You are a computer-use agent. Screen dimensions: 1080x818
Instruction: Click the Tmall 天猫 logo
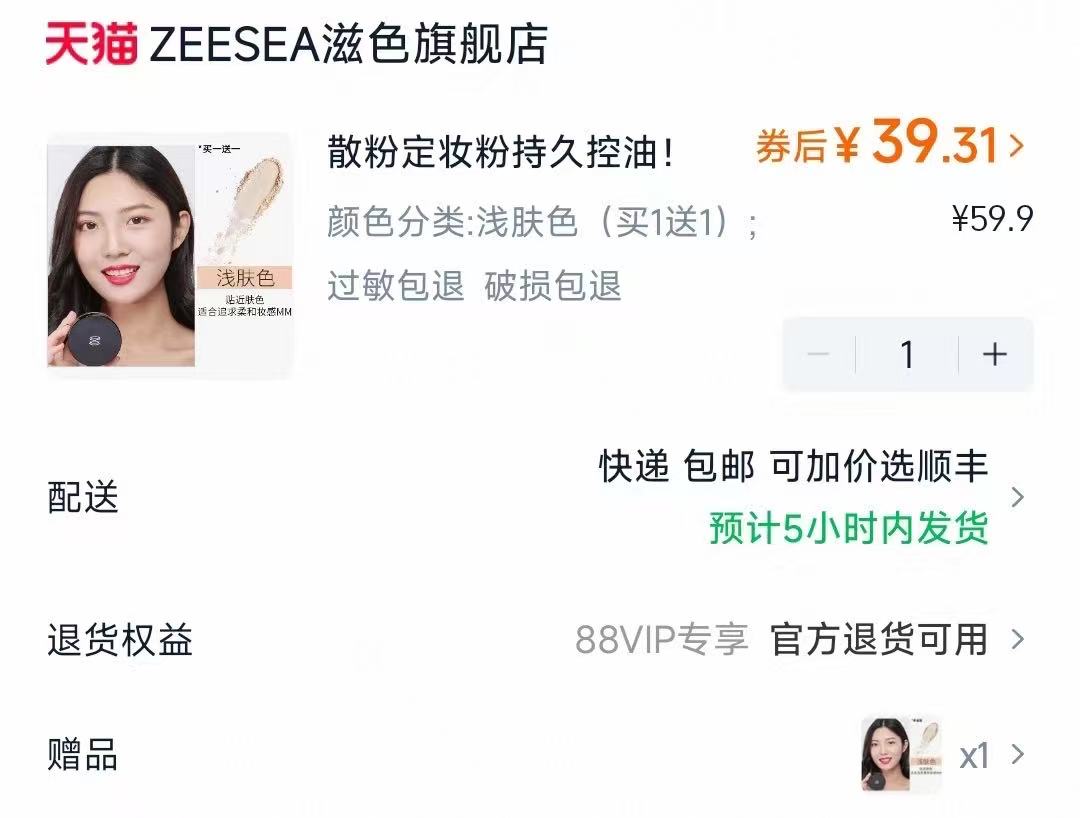[x=92, y=43]
